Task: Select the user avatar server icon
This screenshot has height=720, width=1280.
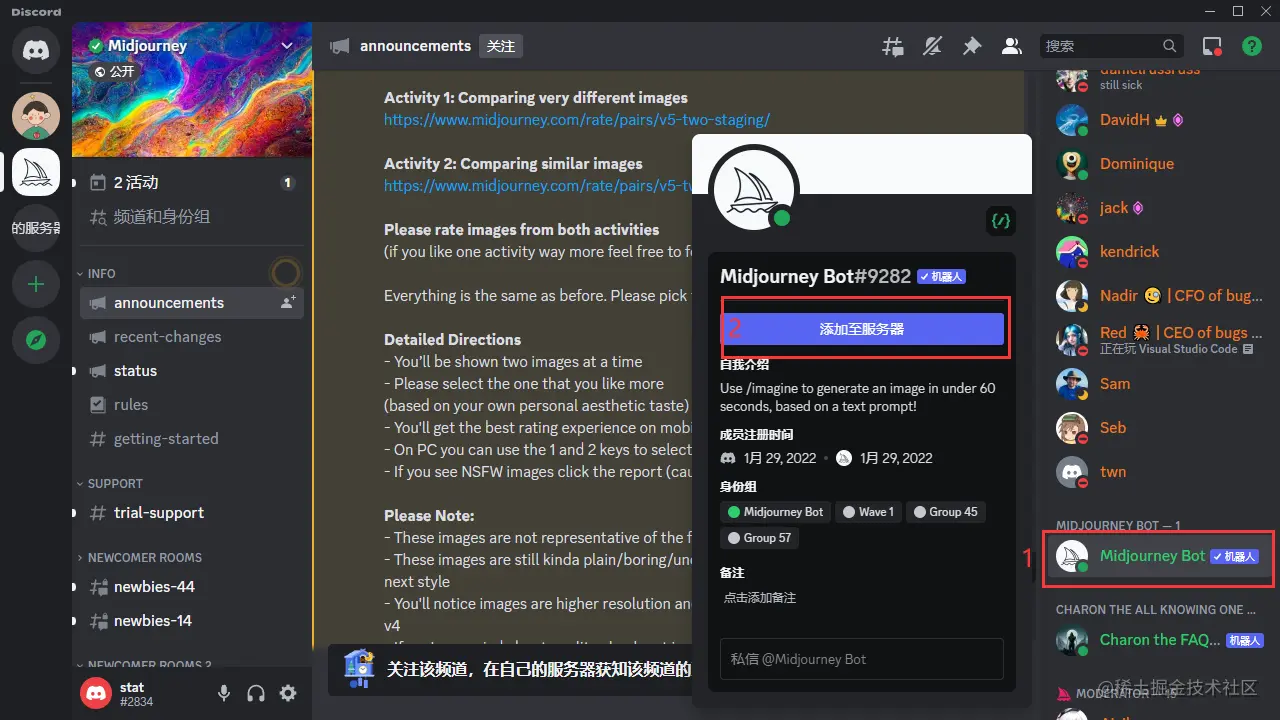Action: coord(36,116)
